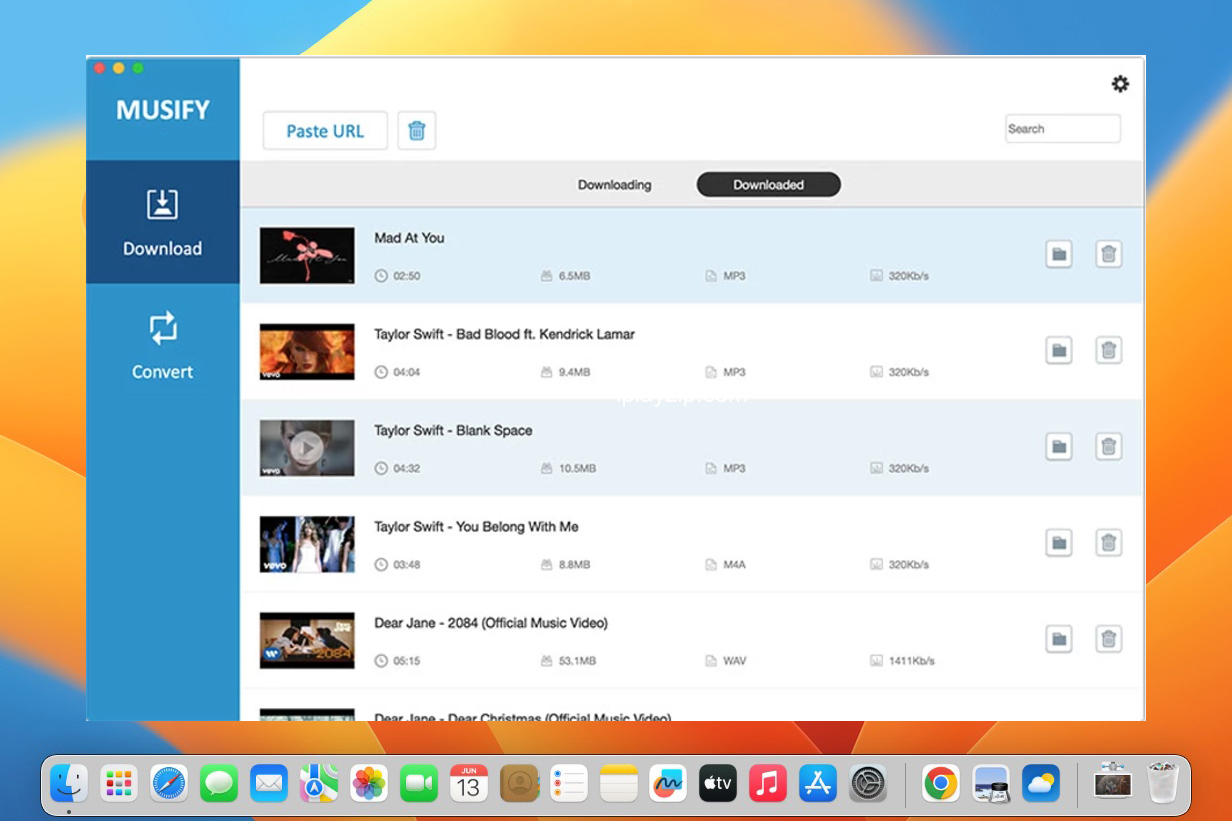Open Messages from the Dock
This screenshot has height=821, width=1232.
point(219,783)
